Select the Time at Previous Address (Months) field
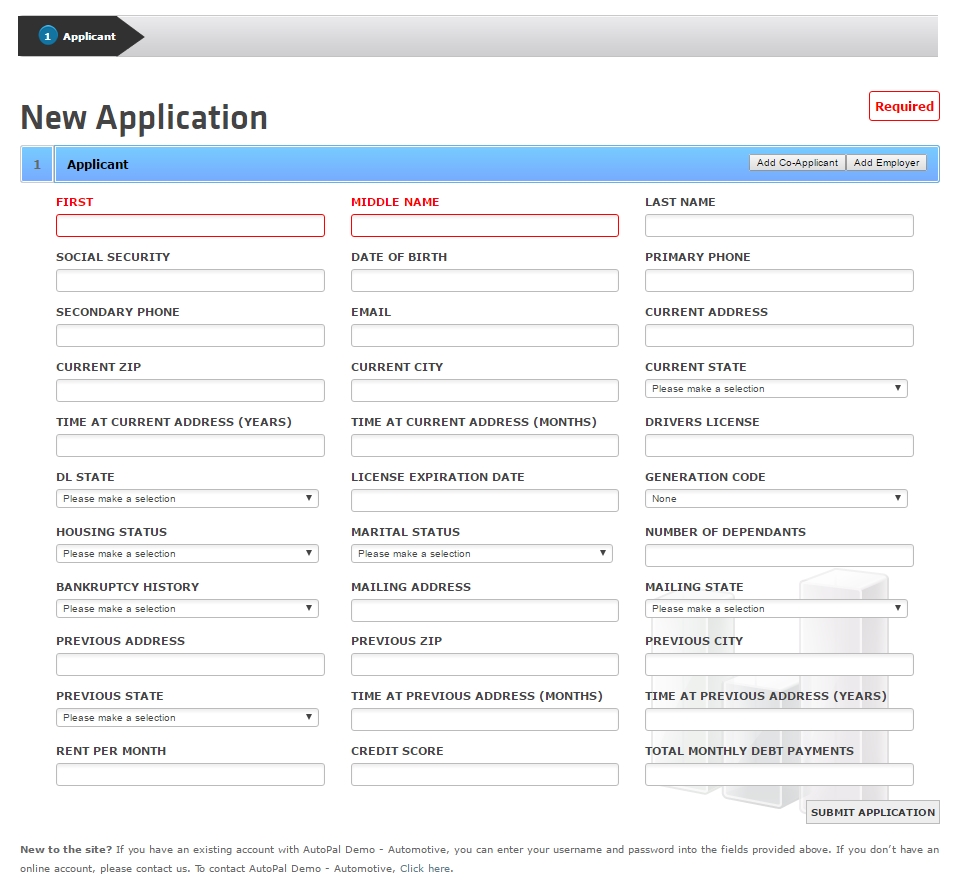This screenshot has width=958, height=882. click(484, 720)
